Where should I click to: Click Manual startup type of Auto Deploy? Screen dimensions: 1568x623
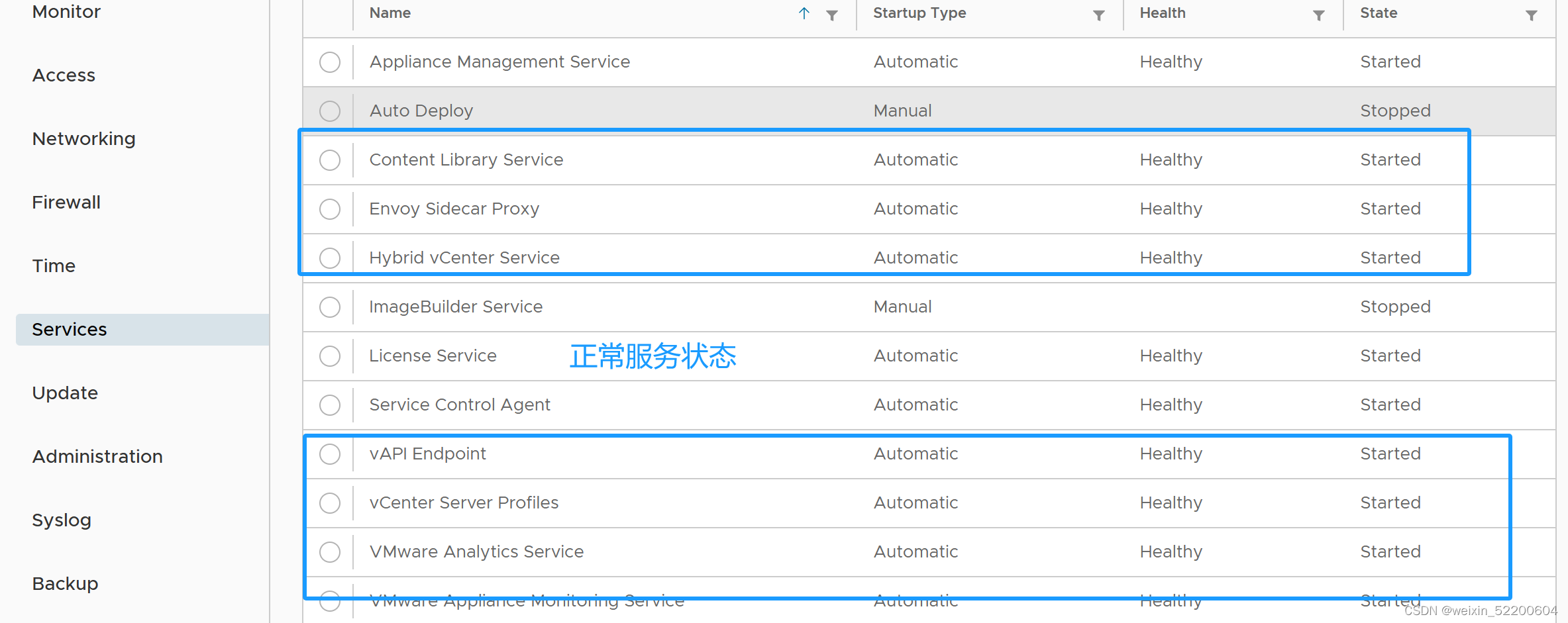pyautogui.click(x=902, y=111)
